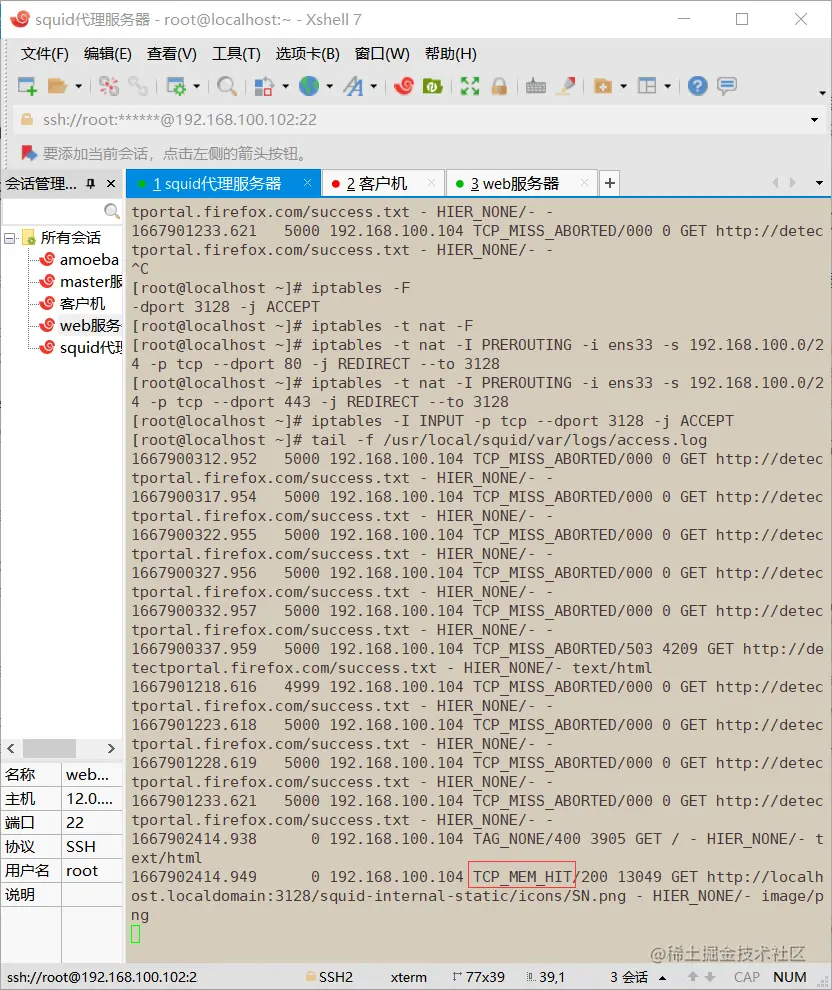Expand the 3 会话 status bar arrow
This screenshot has height=990, width=832.
[663, 977]
